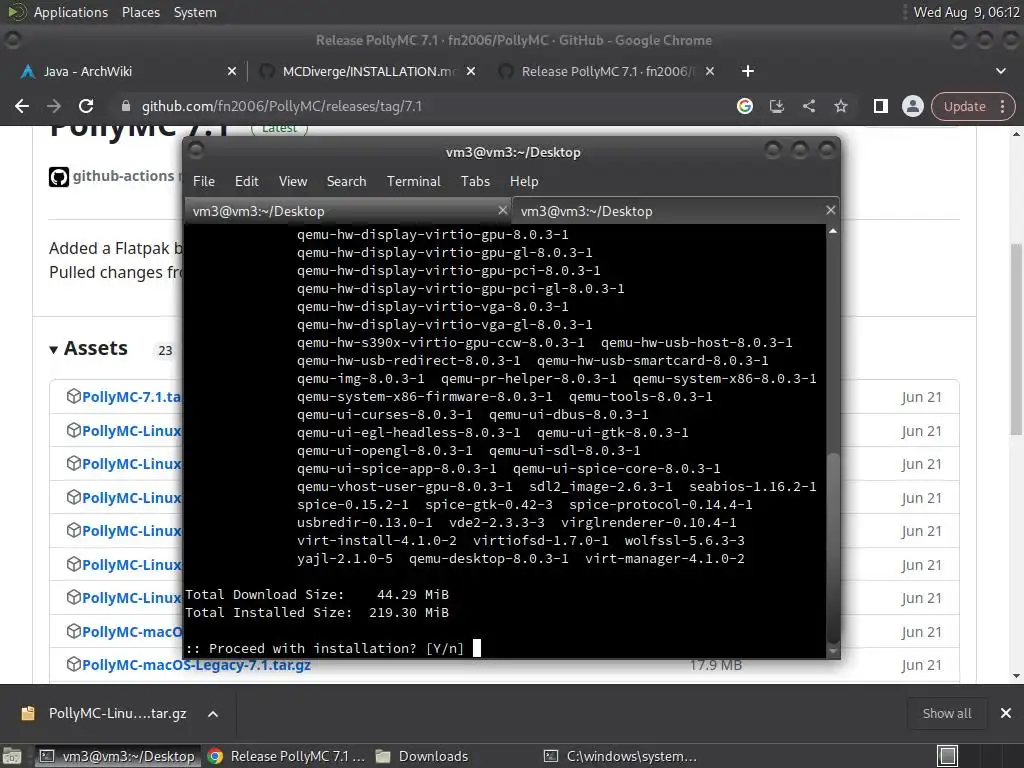Open the terminal Search menu

(346, 182)
